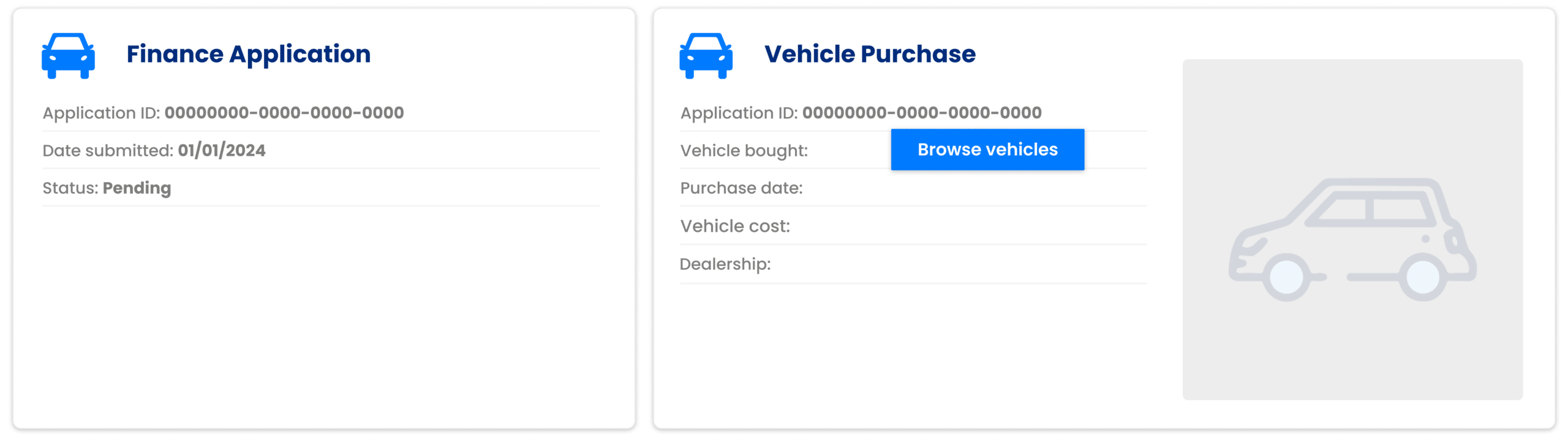Screen dimensions: 1568x437
Task: Select the date 01/01/2024 on Date submitted
Action: click(222, 150)
